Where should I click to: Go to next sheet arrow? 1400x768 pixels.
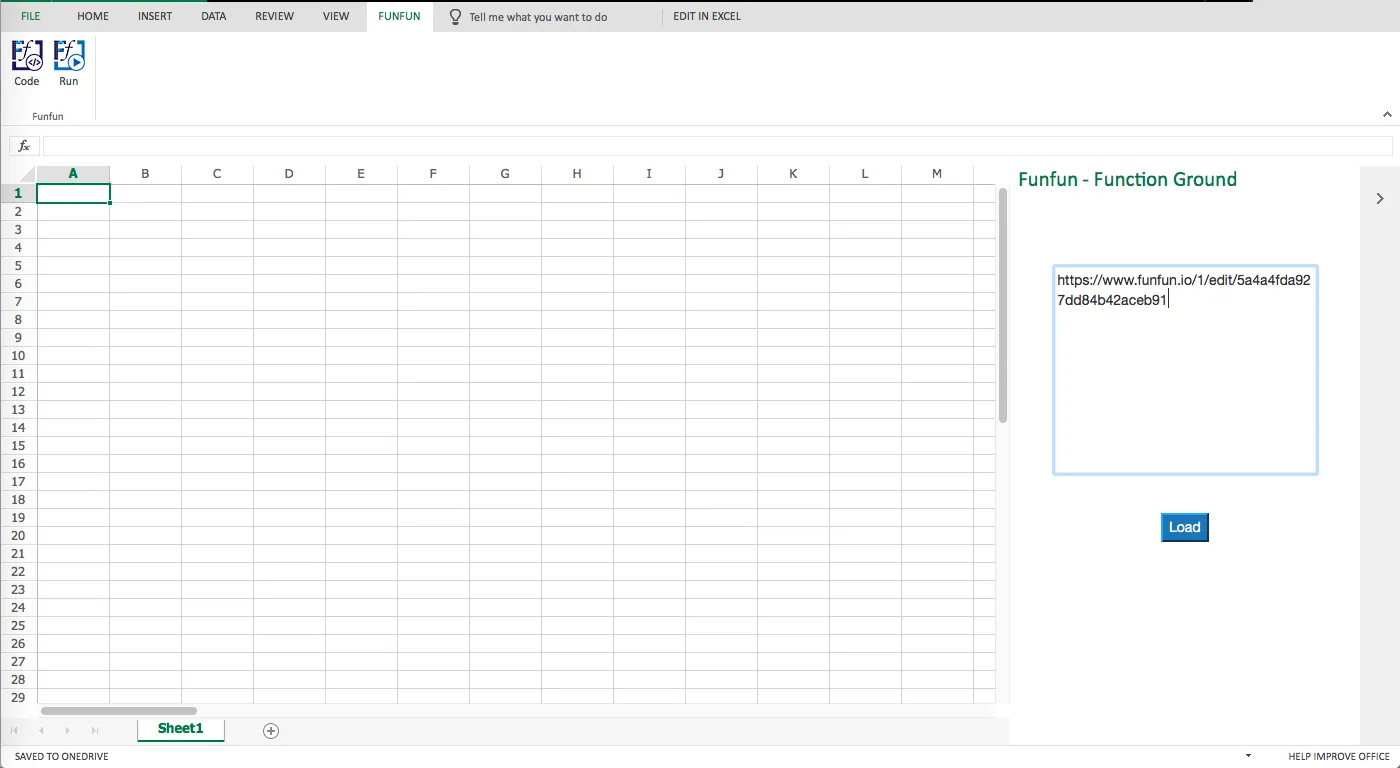(68, 731)
